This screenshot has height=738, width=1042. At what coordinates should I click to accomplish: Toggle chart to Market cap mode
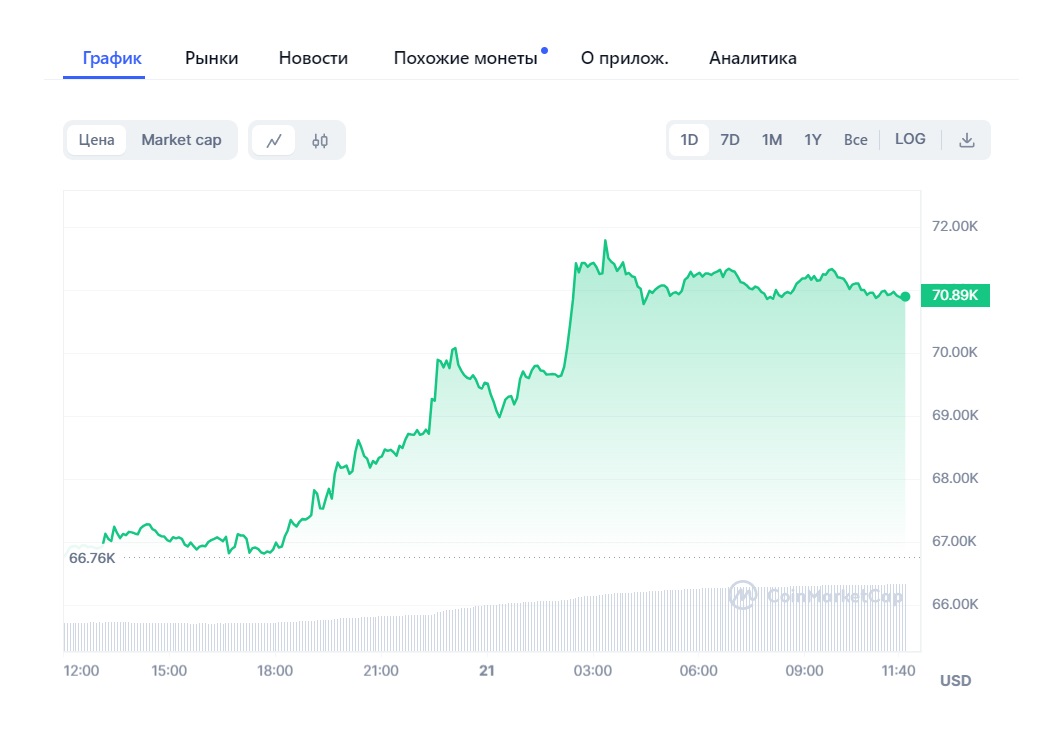pos(181,140)
